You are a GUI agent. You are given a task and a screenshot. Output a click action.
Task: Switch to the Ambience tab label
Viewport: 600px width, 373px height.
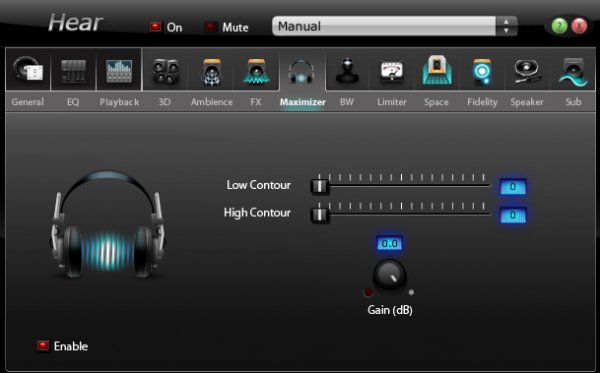click(x=212, y=102)
